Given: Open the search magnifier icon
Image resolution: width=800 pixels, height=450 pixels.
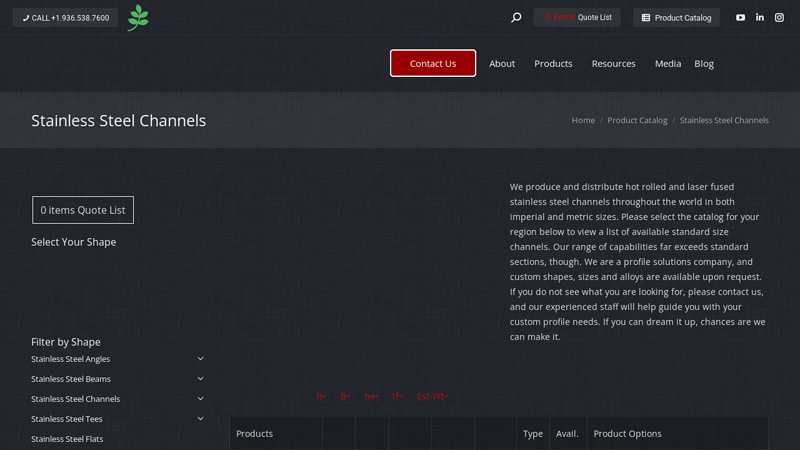Looking at the screenshot, I should (516, 17).
